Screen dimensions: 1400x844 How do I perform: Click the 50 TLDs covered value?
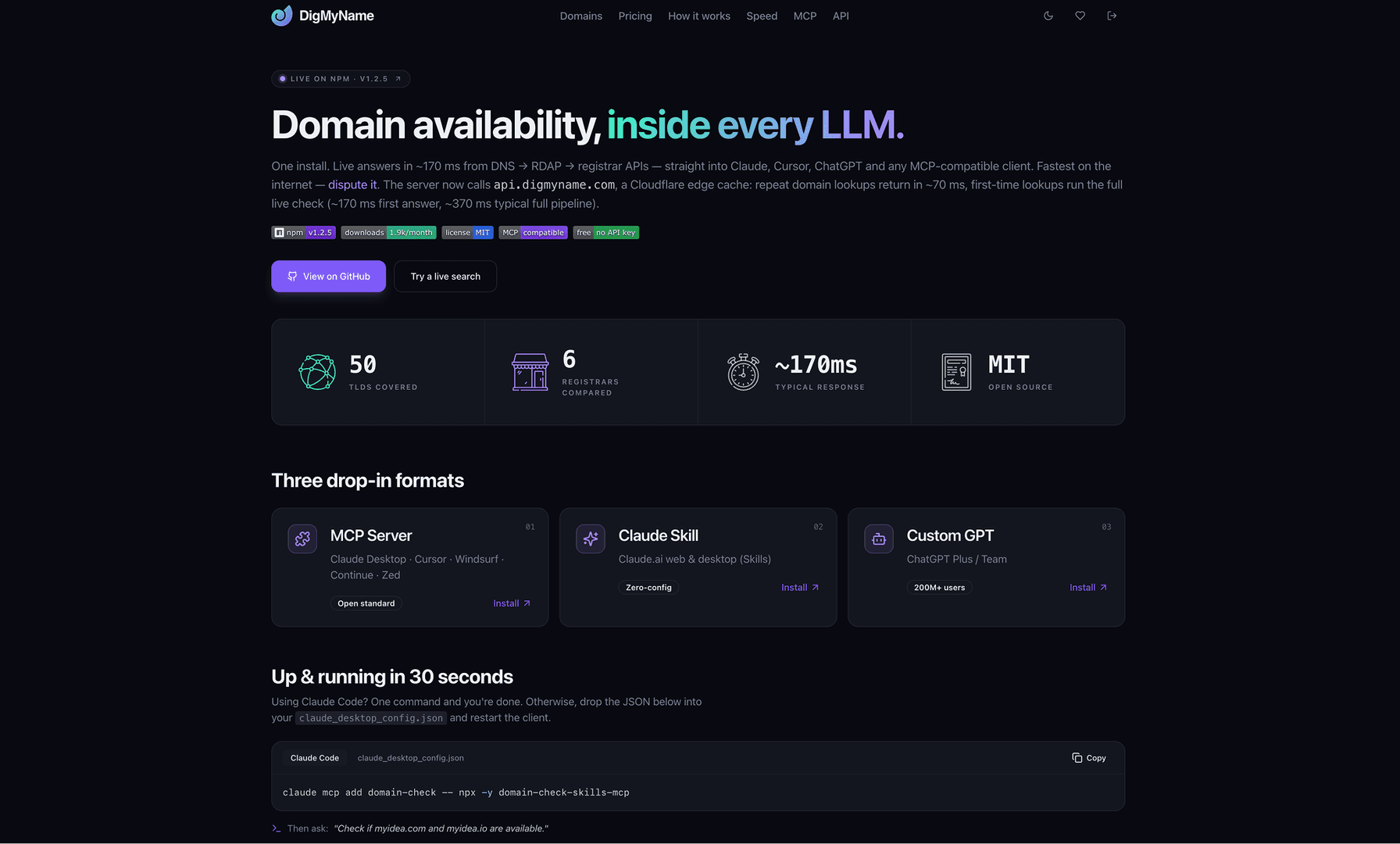(x=362, y=365)
